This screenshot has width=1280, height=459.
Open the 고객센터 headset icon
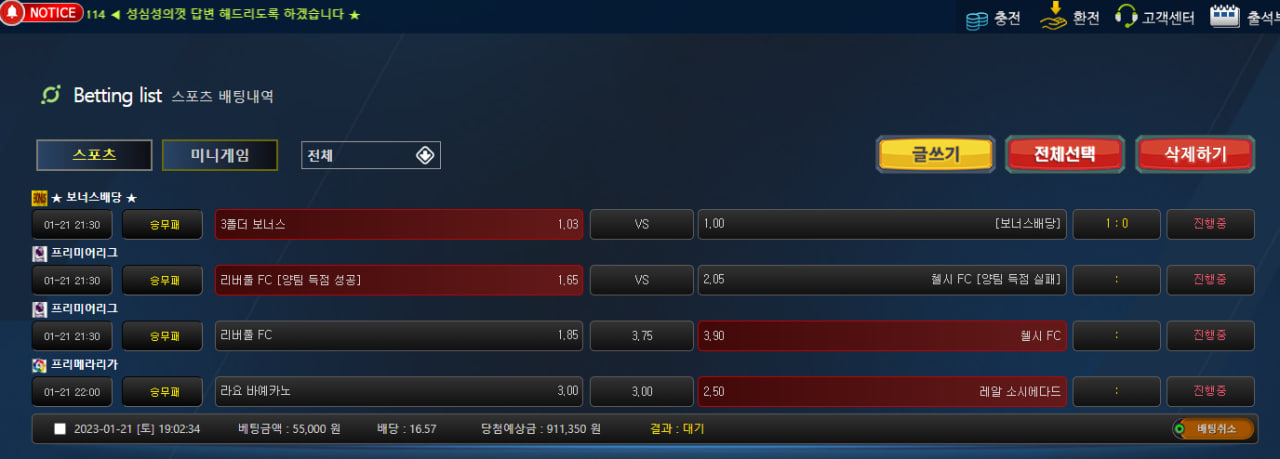click(1126, 16)
